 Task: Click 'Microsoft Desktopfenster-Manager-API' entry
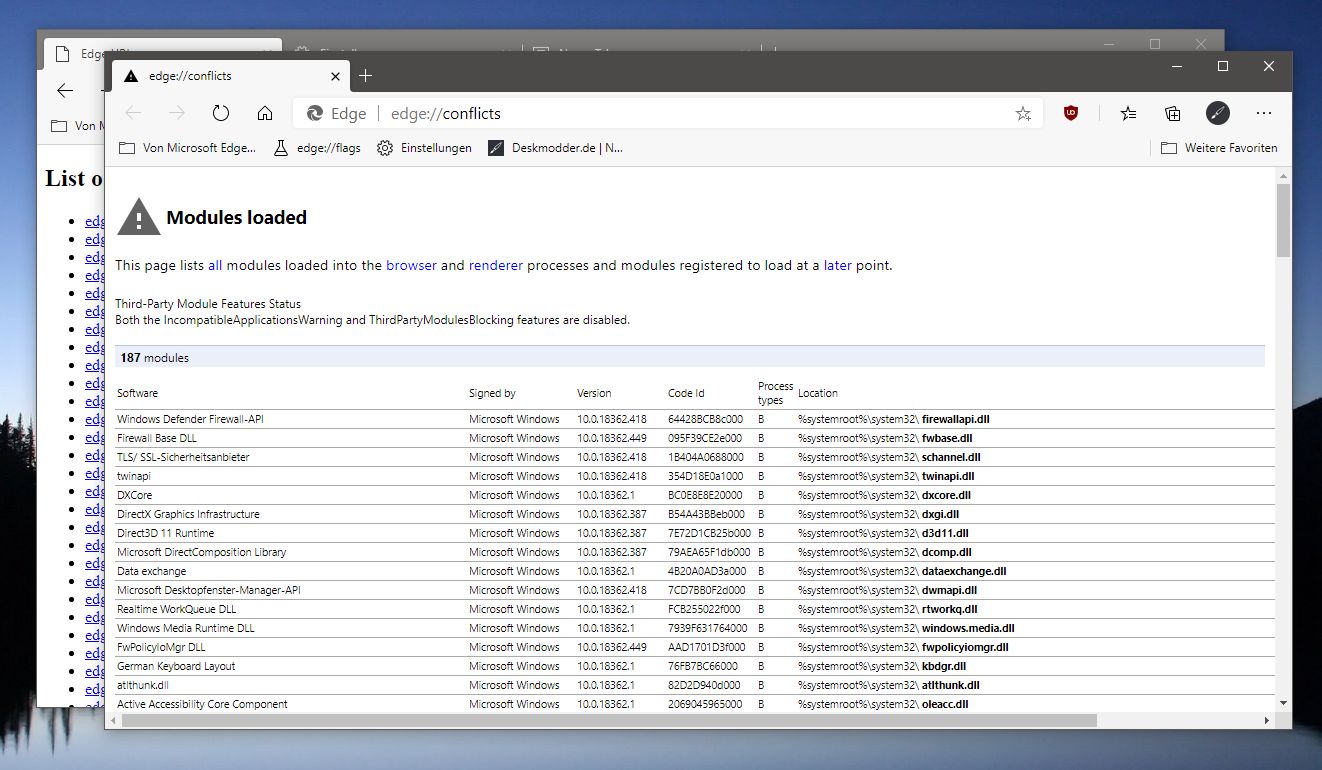pos(208,590)
